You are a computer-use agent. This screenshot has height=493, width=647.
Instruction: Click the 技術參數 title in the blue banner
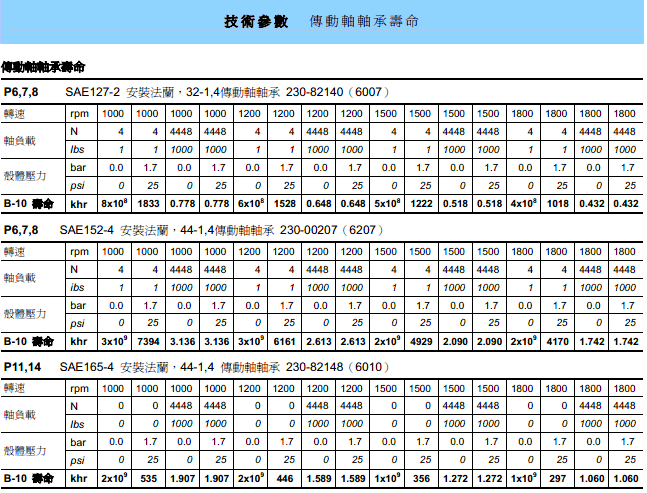coord(258,21)
